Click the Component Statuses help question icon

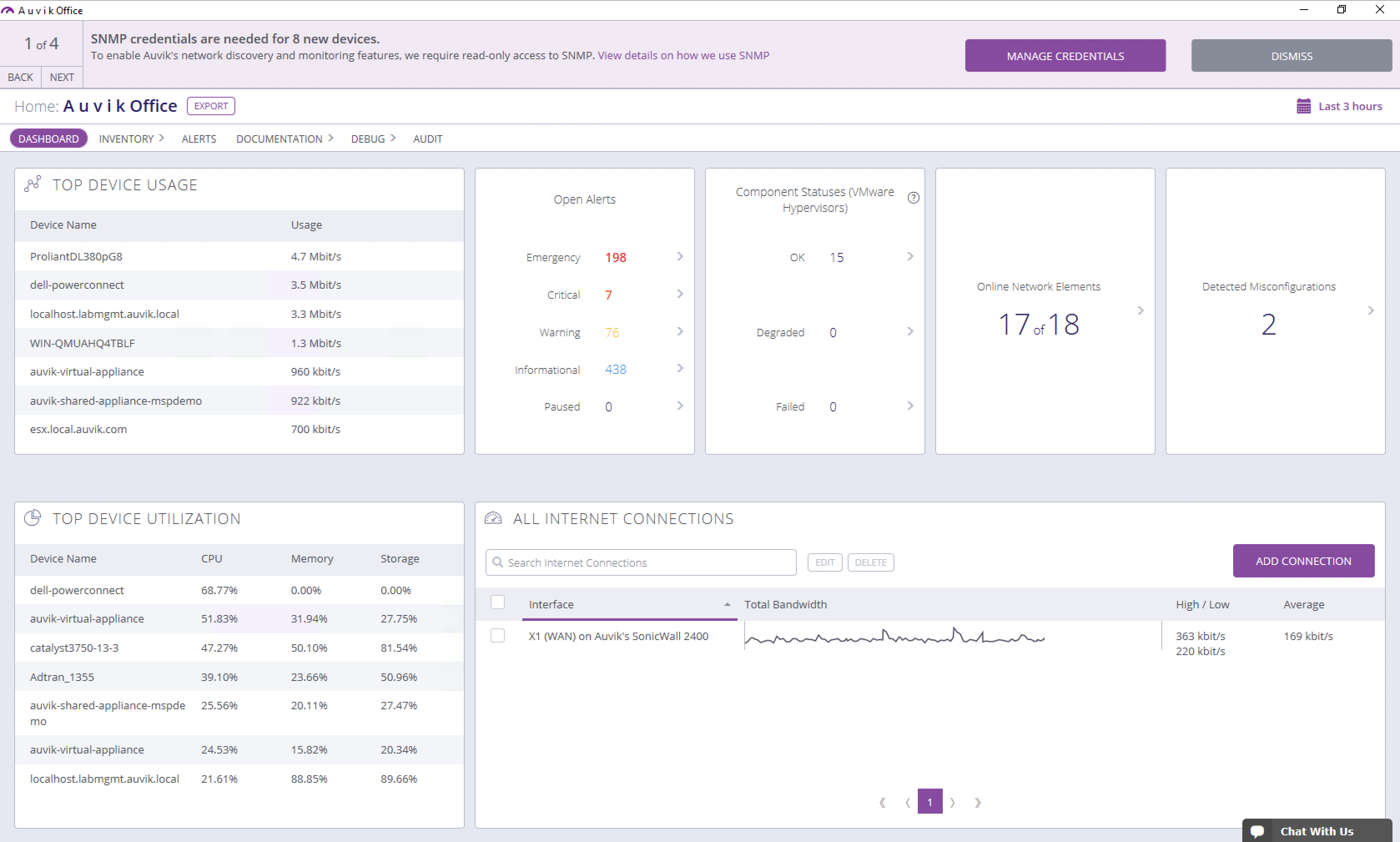pos(913,198)
